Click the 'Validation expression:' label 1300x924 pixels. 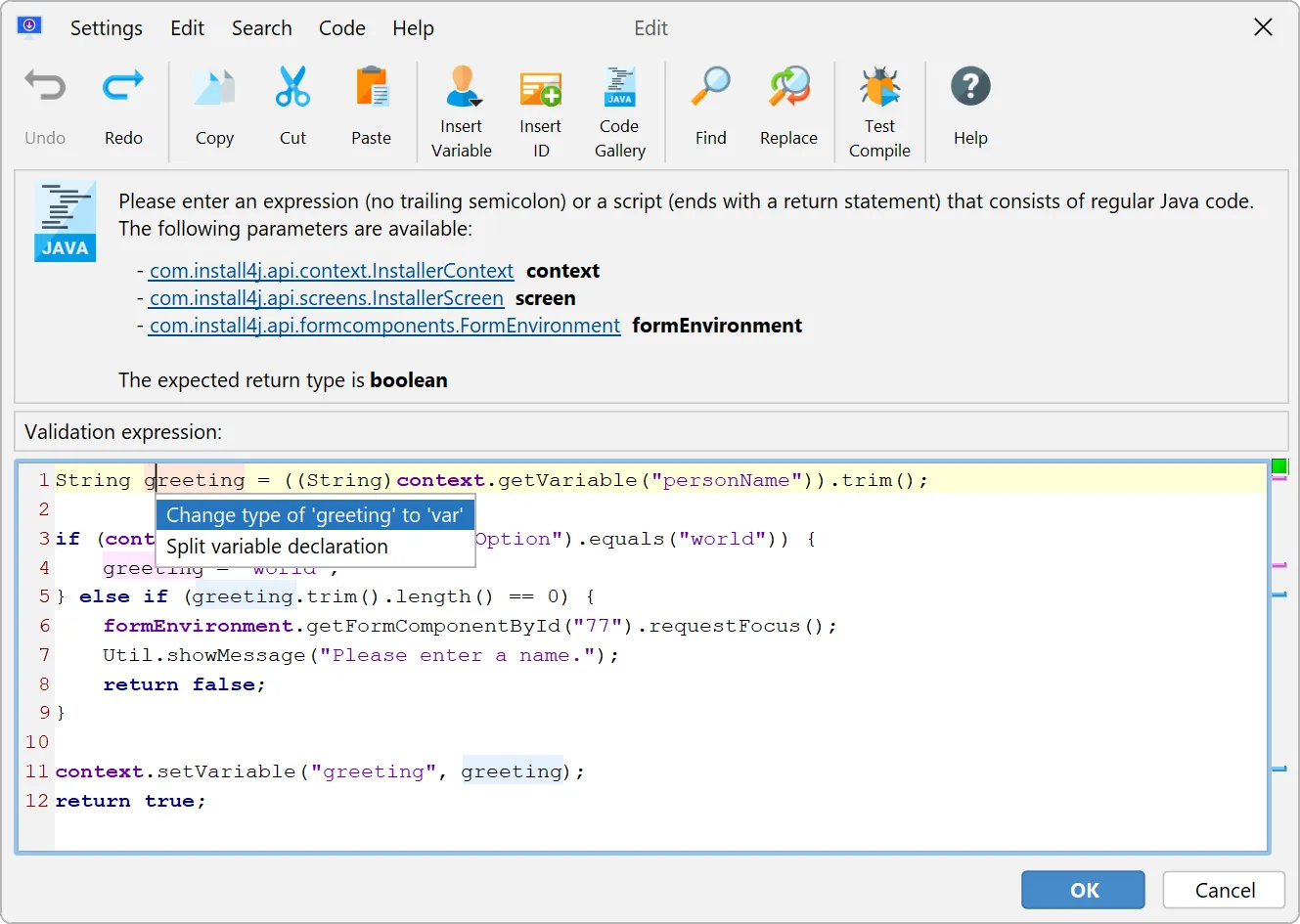point(123,432)
